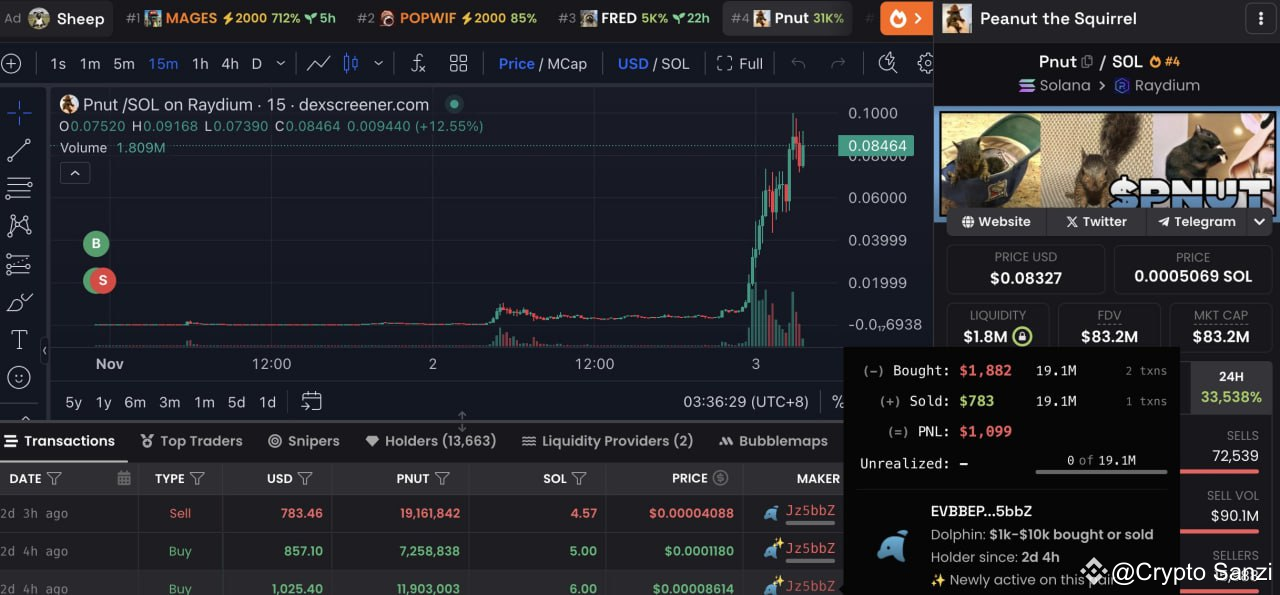This screenshot has height=595, width=1280.
Task: Set chart interval to 5m
Action: (124, 64)
